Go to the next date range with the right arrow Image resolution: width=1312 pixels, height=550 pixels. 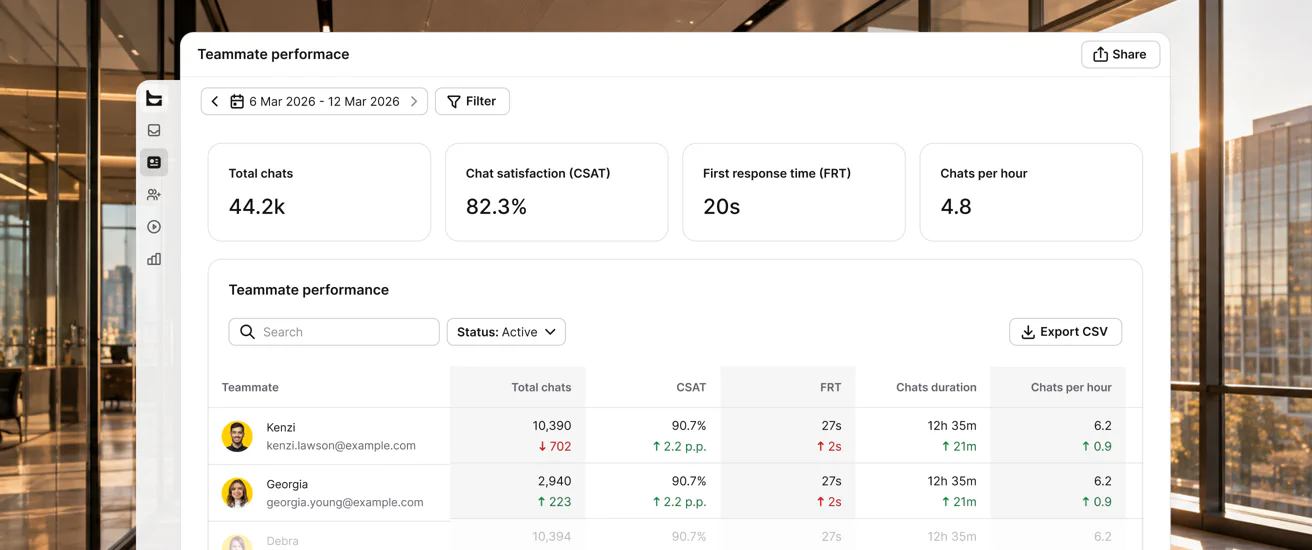pyautogui.click(x=414, y=101)
